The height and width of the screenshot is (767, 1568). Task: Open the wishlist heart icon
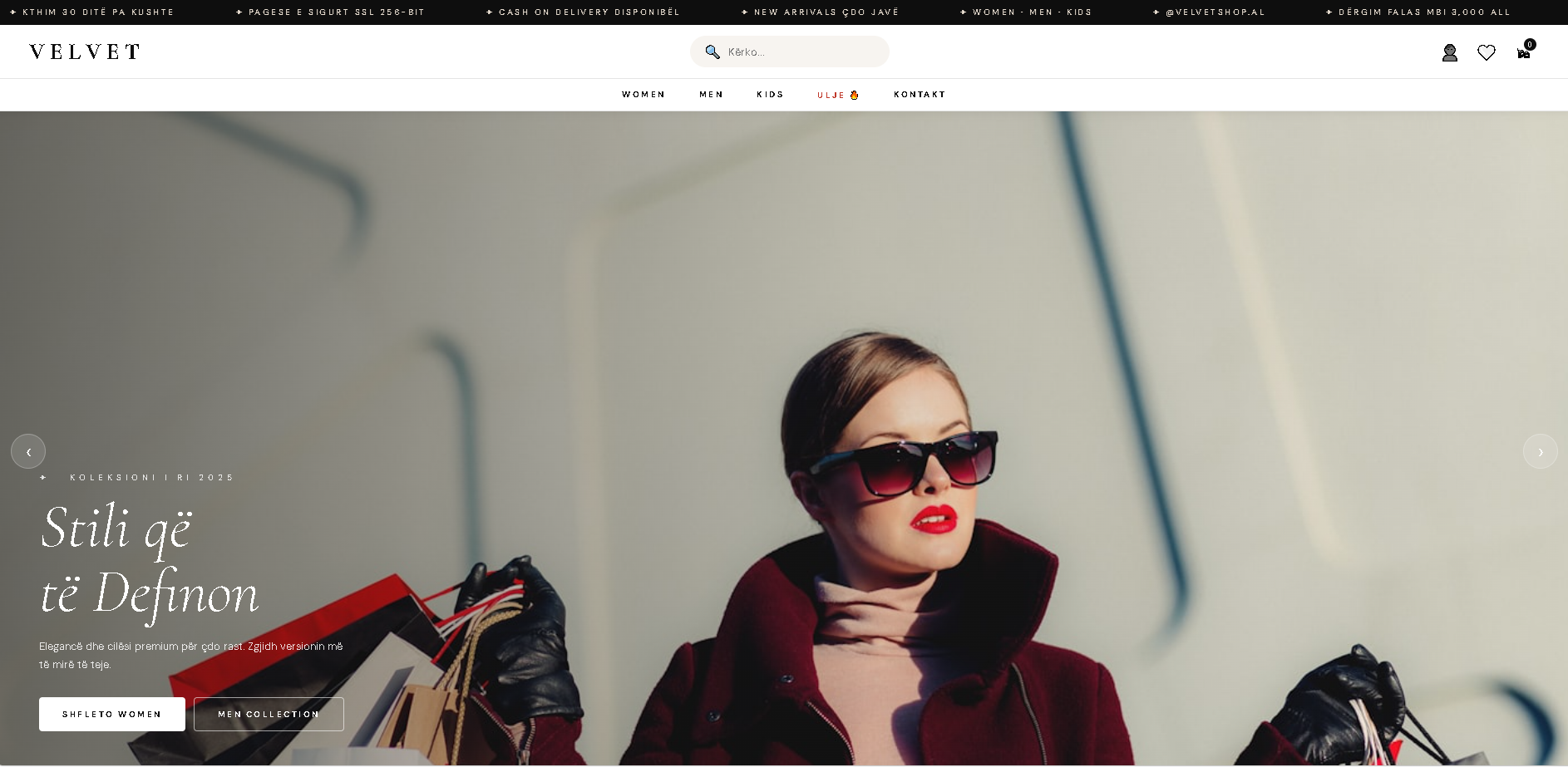1486,53
